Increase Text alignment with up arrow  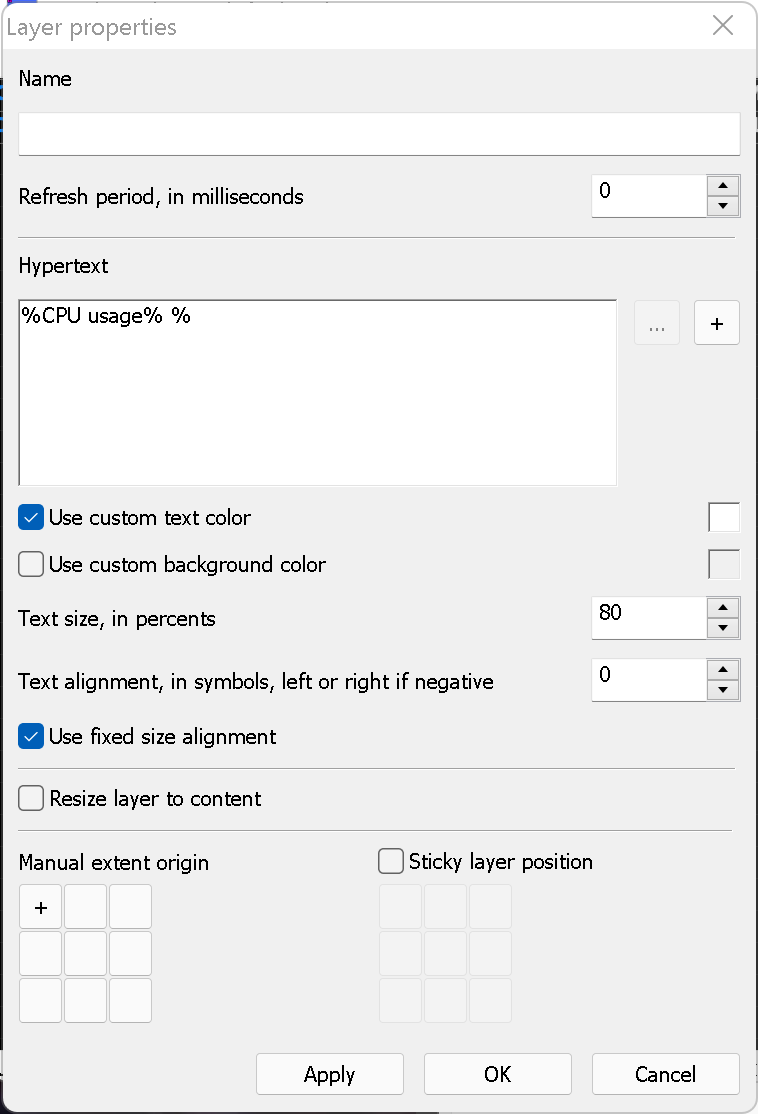723,669
